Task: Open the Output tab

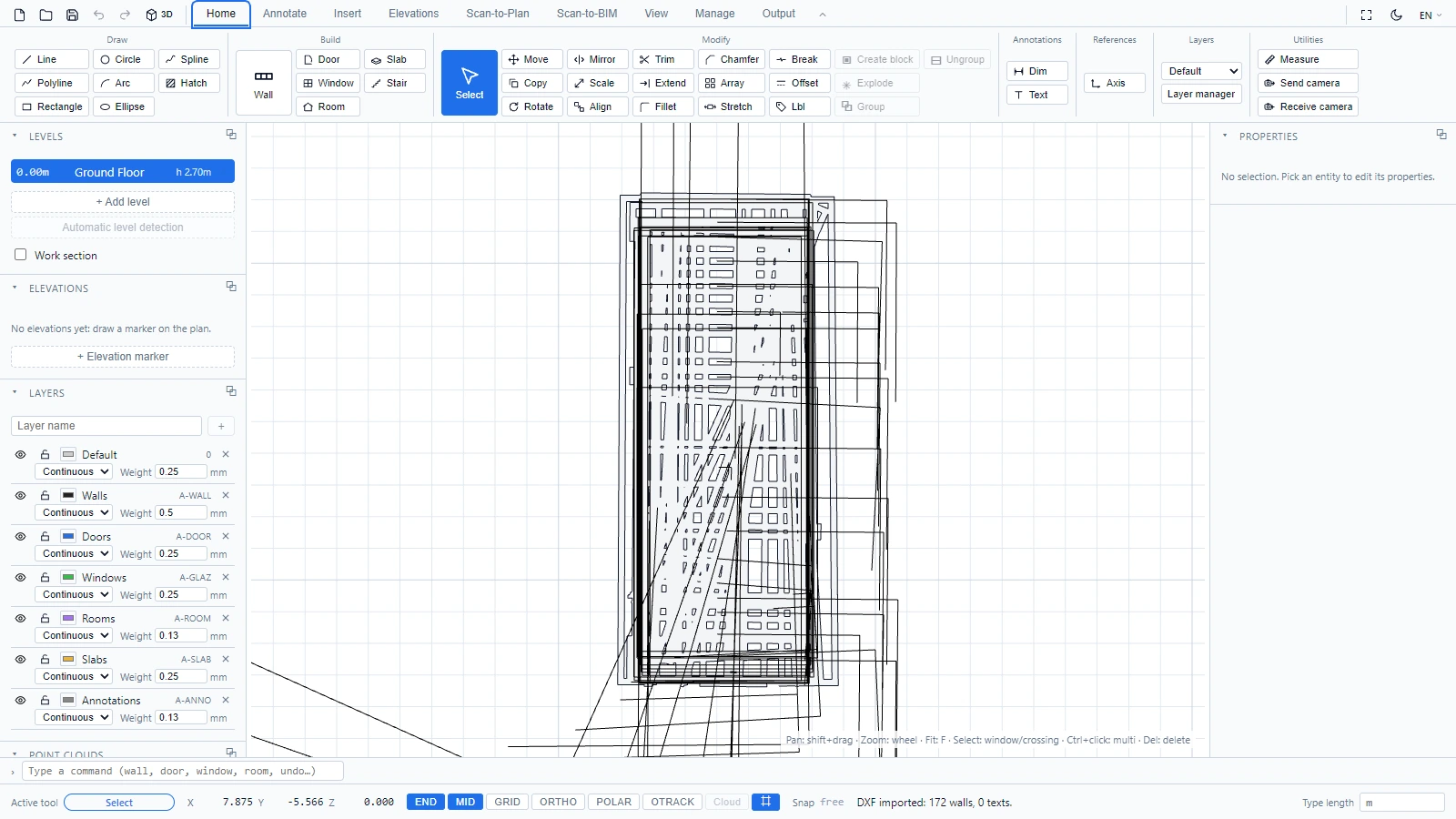Action: (x=778, y=14)
